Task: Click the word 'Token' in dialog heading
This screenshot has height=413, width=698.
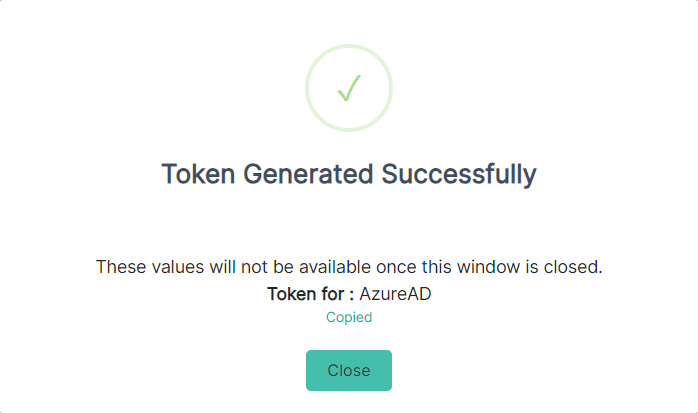Action: [x=198, y=174]
